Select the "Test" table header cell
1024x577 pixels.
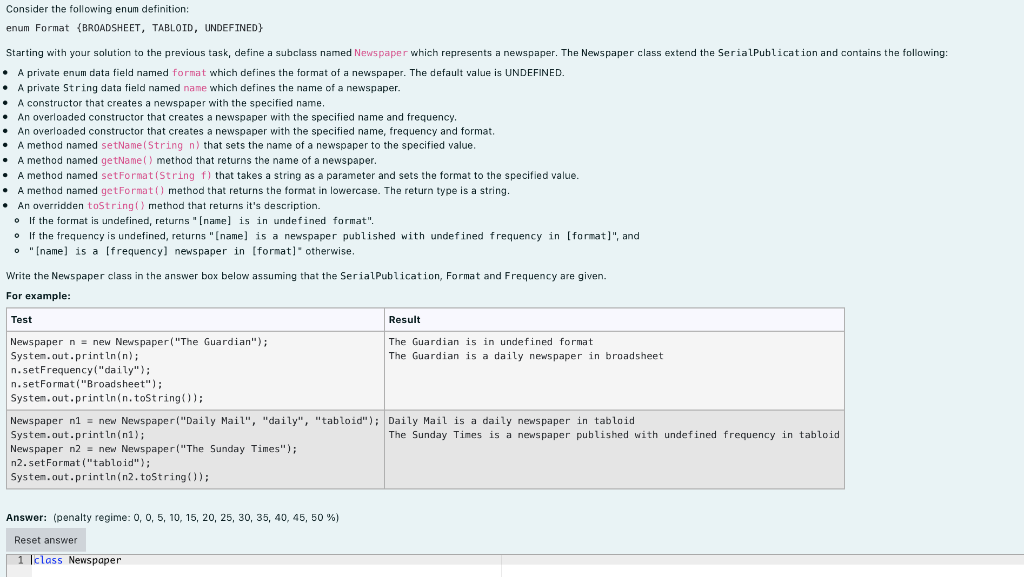click(20, 320)
